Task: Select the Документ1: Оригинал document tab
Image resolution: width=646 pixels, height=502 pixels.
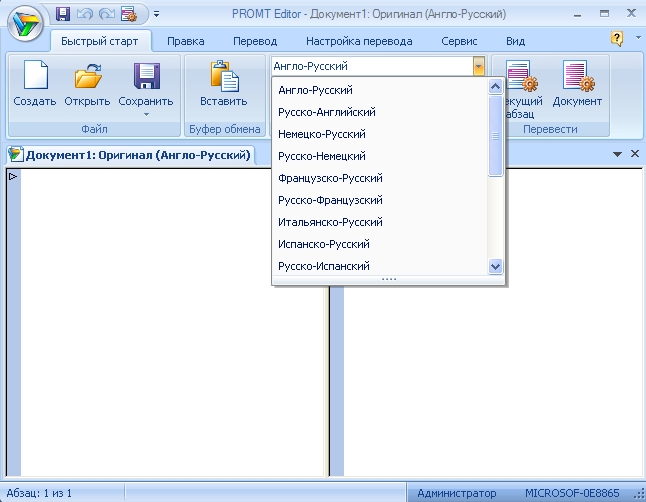Action: coord(130,155)
